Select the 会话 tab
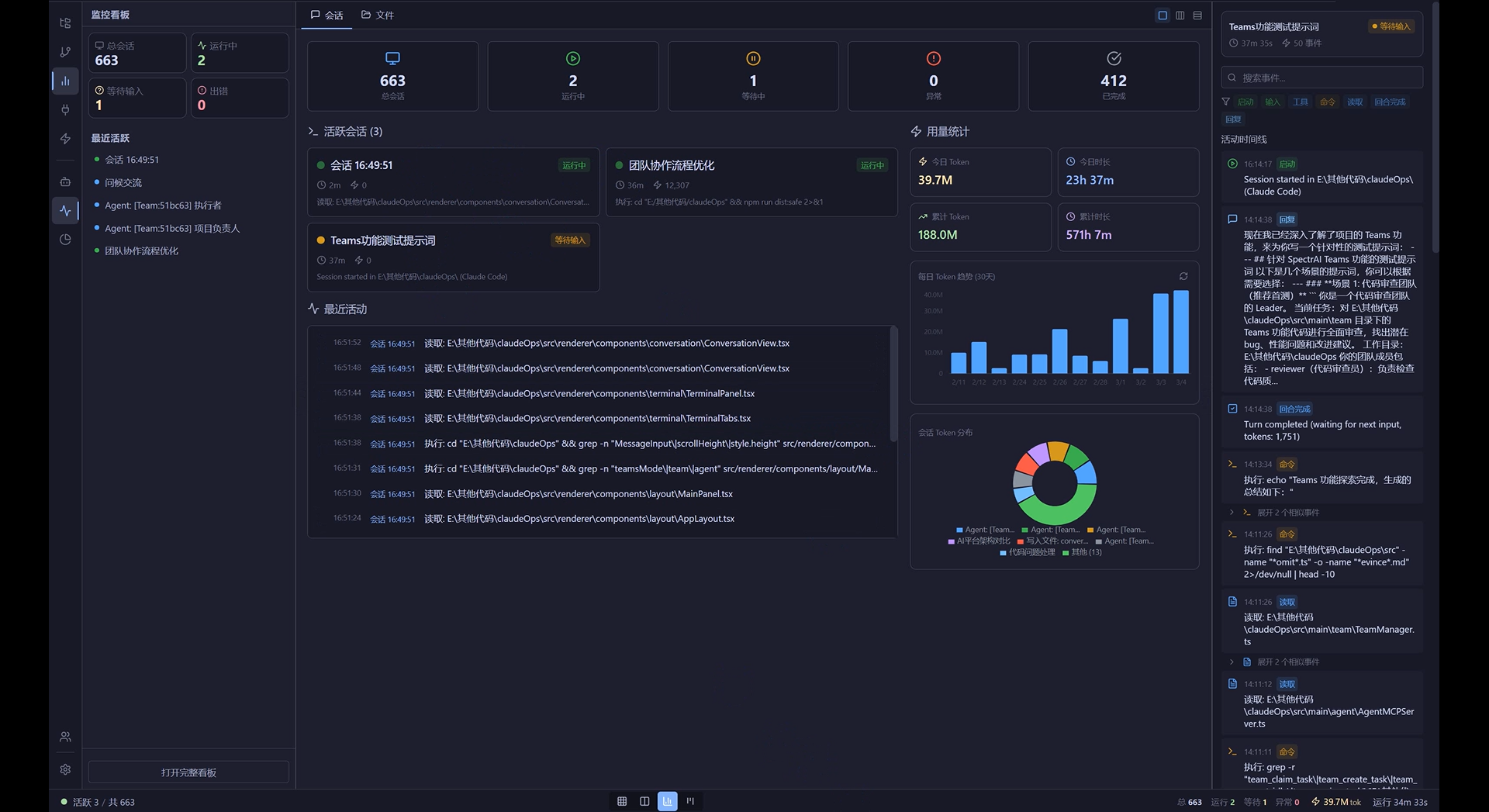The height and width of the screenshot is (812, 1489). click(326, 16)
